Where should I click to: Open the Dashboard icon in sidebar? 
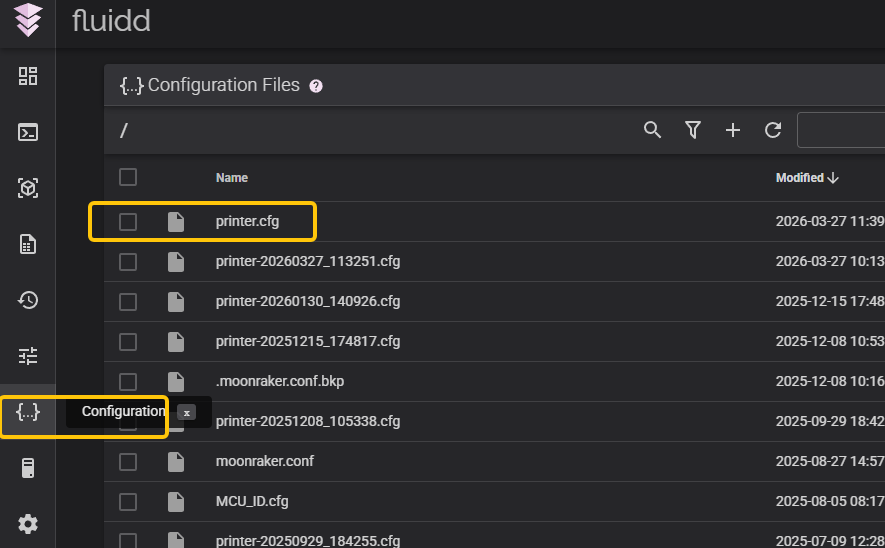(x=28, y=76)
